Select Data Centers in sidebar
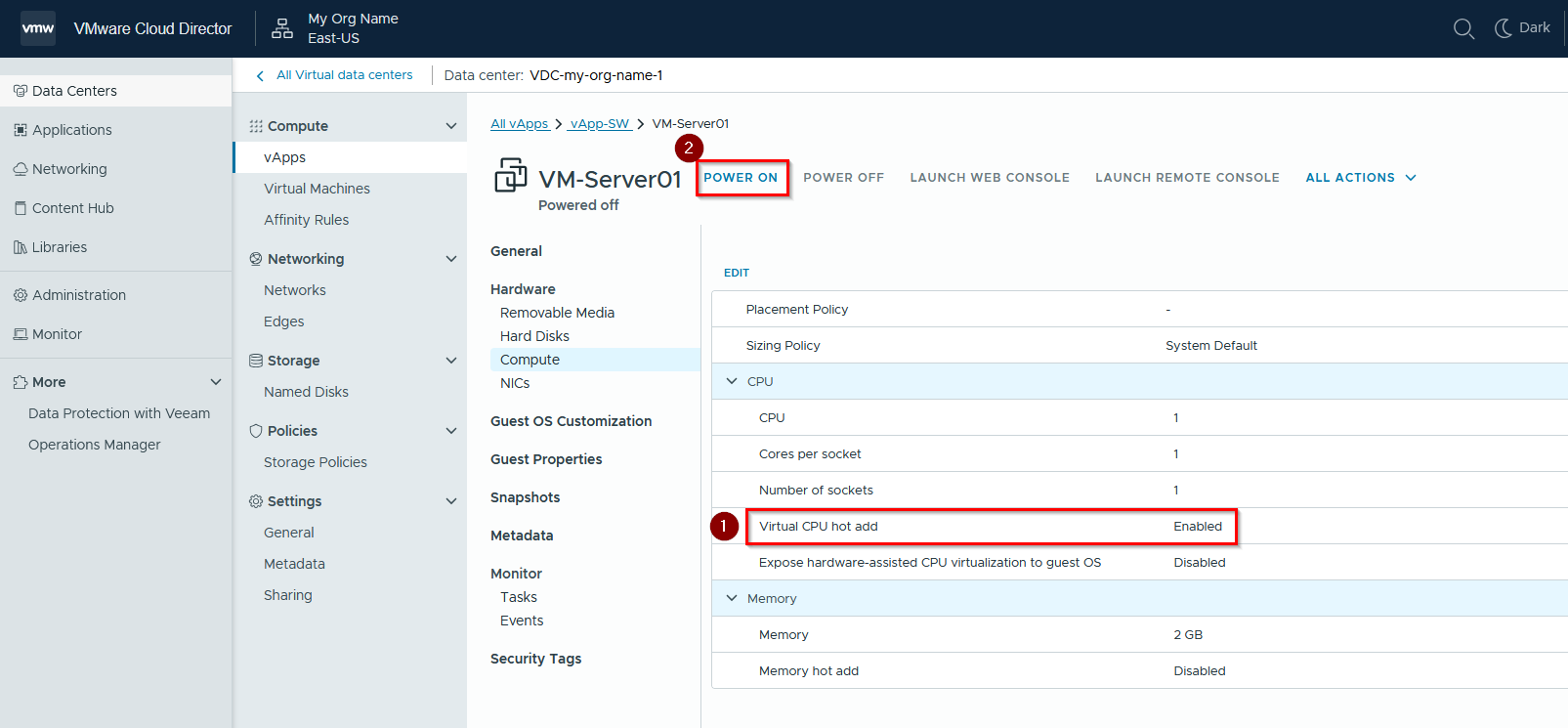Viewport: 1568px width, 728px height. (x=115, y=91)
